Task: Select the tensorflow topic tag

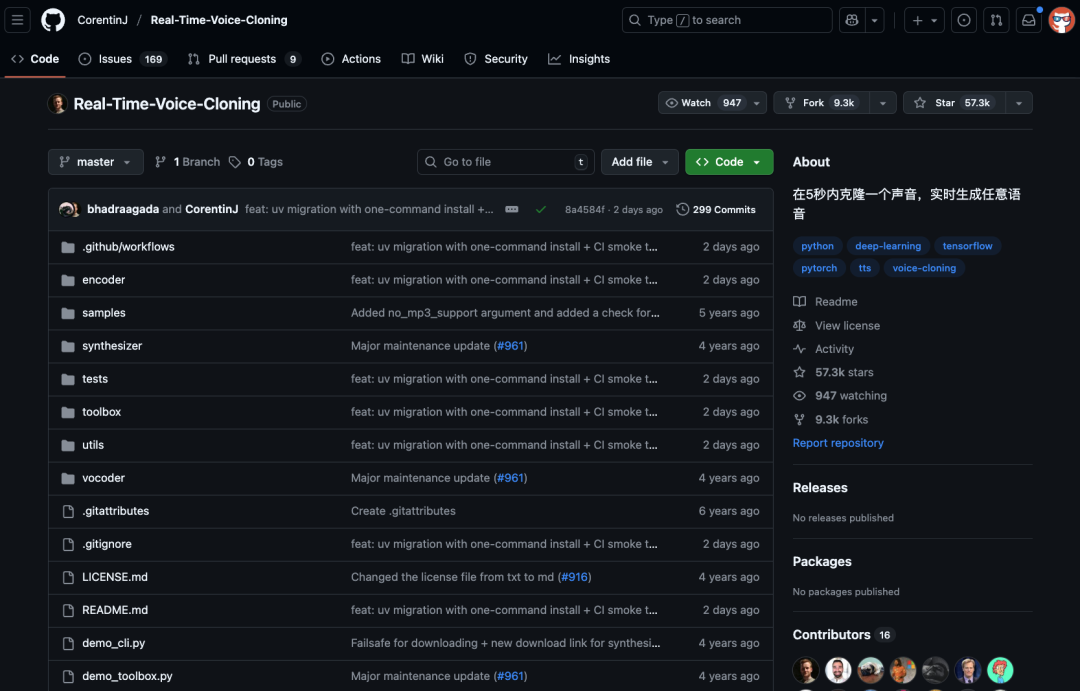Action: coord(967,246)
